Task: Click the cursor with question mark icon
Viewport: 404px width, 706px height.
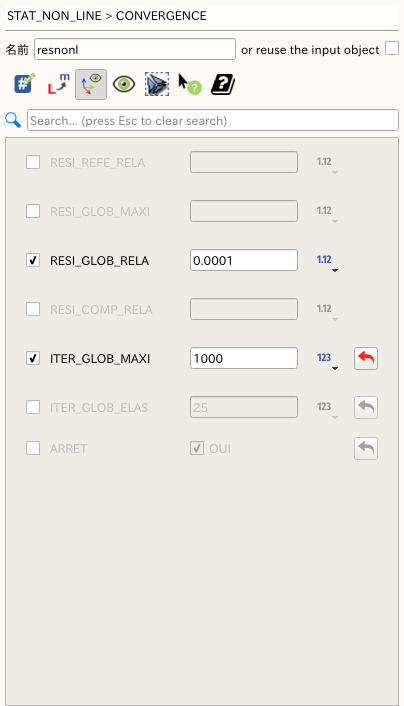Action: point(190,84)
